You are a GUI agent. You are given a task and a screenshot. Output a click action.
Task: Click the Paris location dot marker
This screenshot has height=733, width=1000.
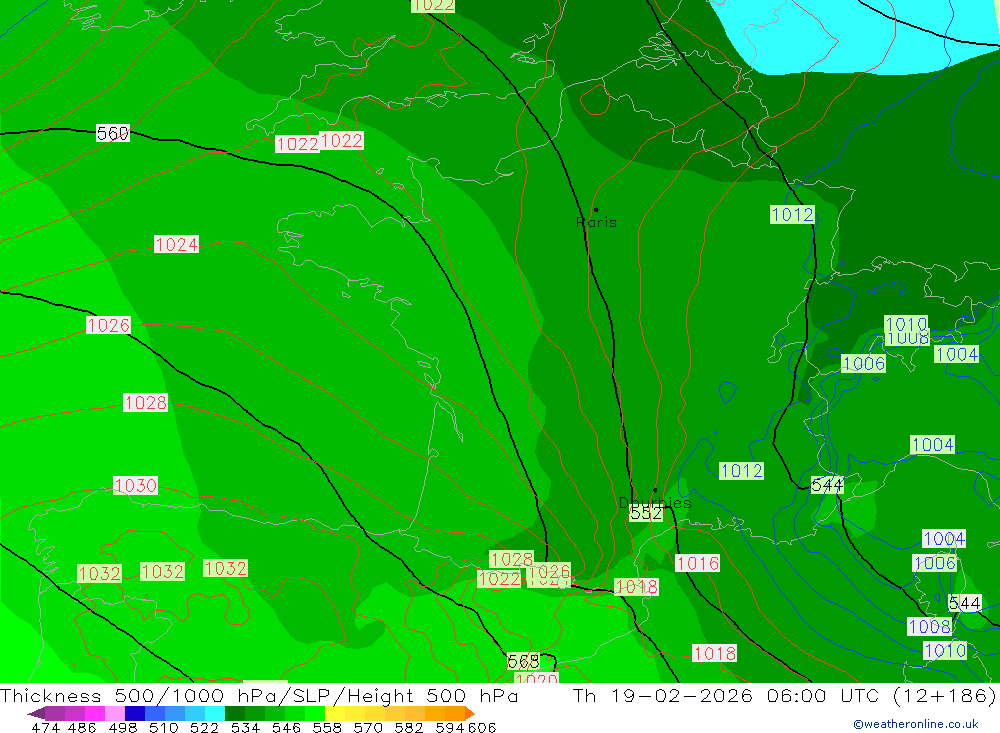596,209
